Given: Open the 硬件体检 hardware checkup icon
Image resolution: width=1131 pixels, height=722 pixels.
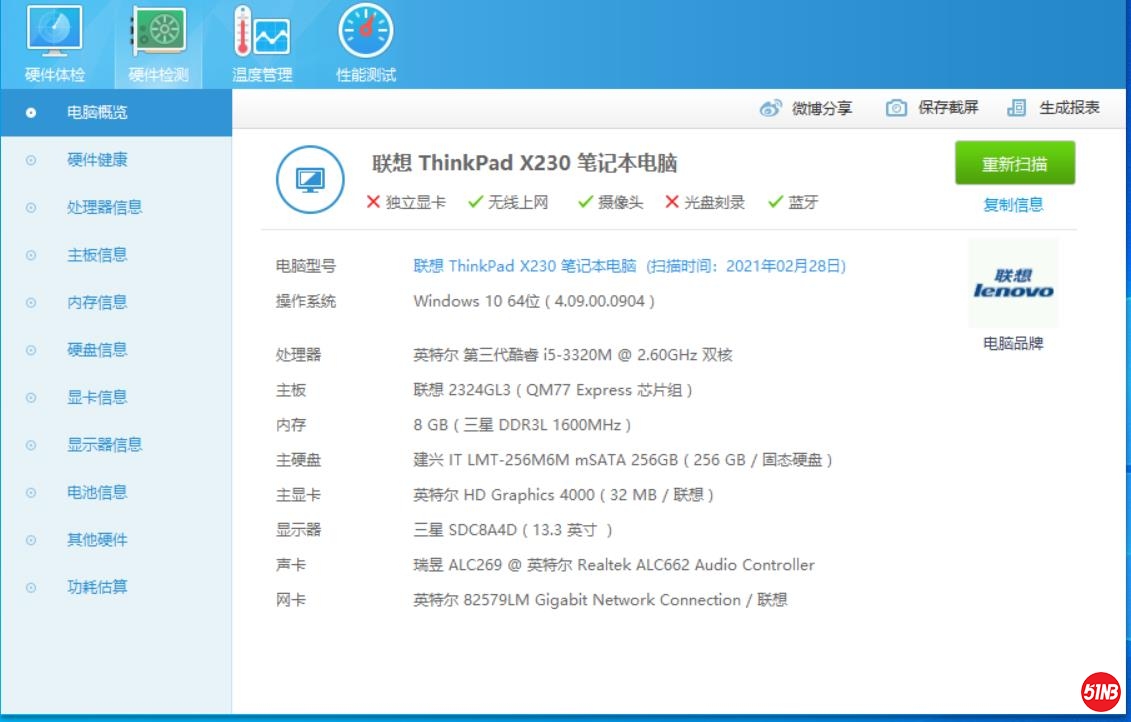Looking at the screenshot, I should point(55,32).
